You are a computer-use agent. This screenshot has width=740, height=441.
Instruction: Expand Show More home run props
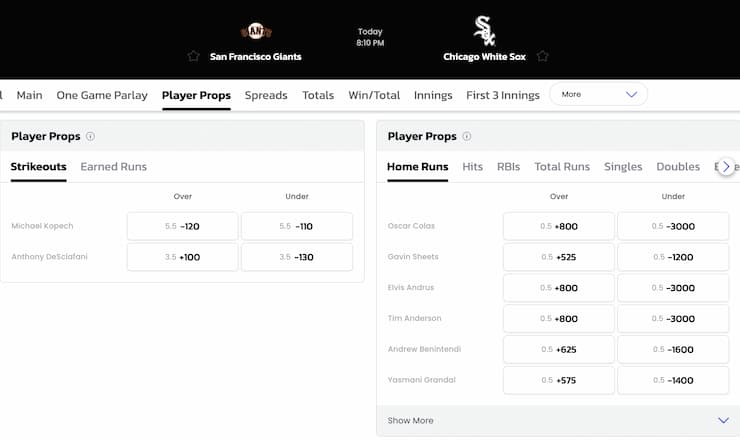point(558,420)
